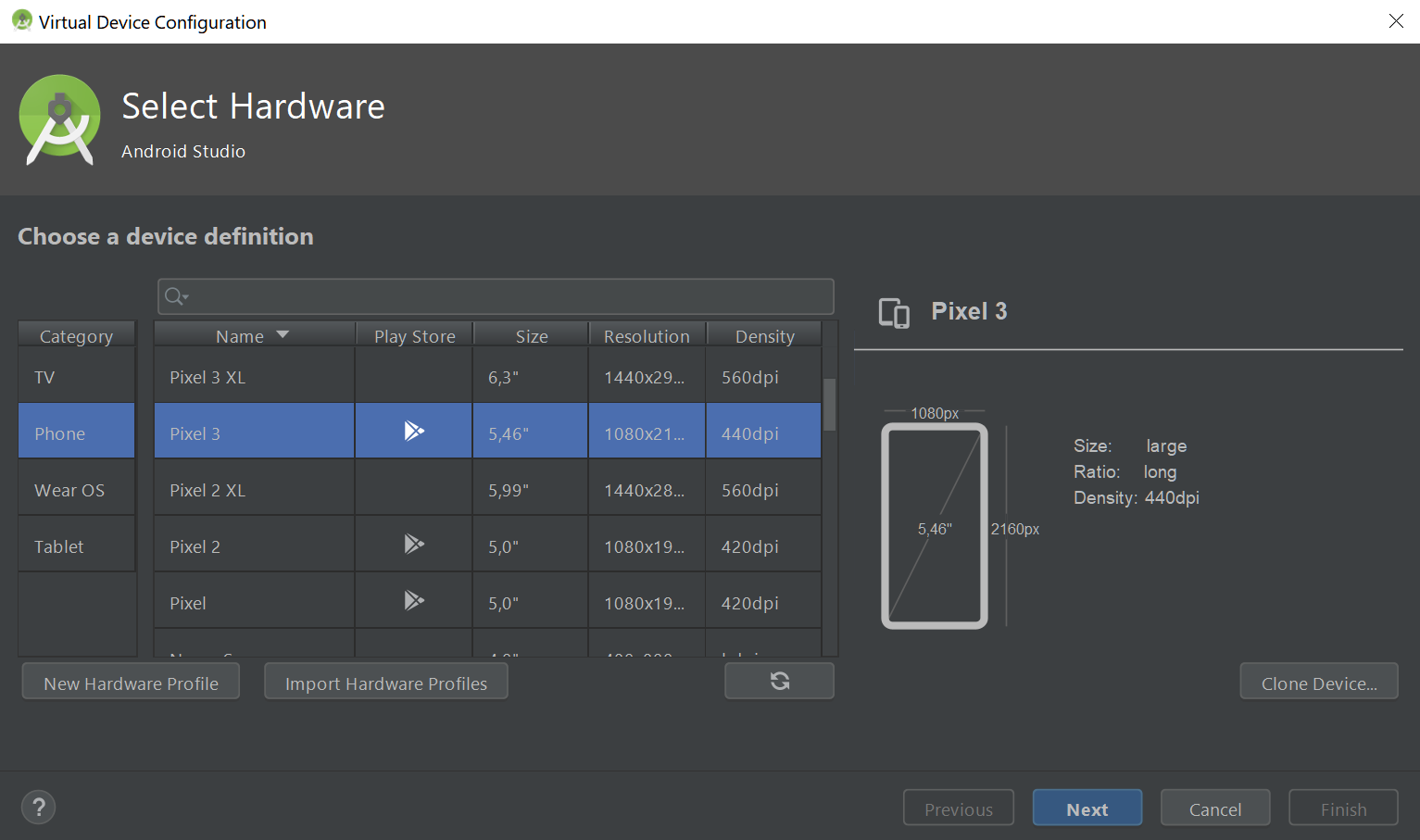
Task: Clone the Pixel 3 device
Action: (1318, 681)
